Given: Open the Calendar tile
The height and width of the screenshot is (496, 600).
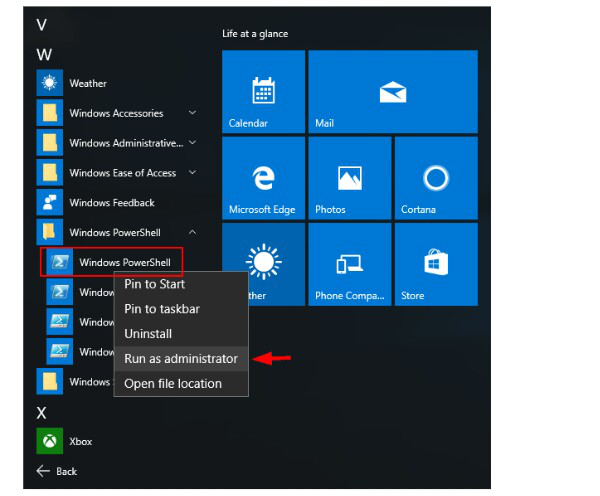Looking at the screenshot, I should click(x=263, y=91).
